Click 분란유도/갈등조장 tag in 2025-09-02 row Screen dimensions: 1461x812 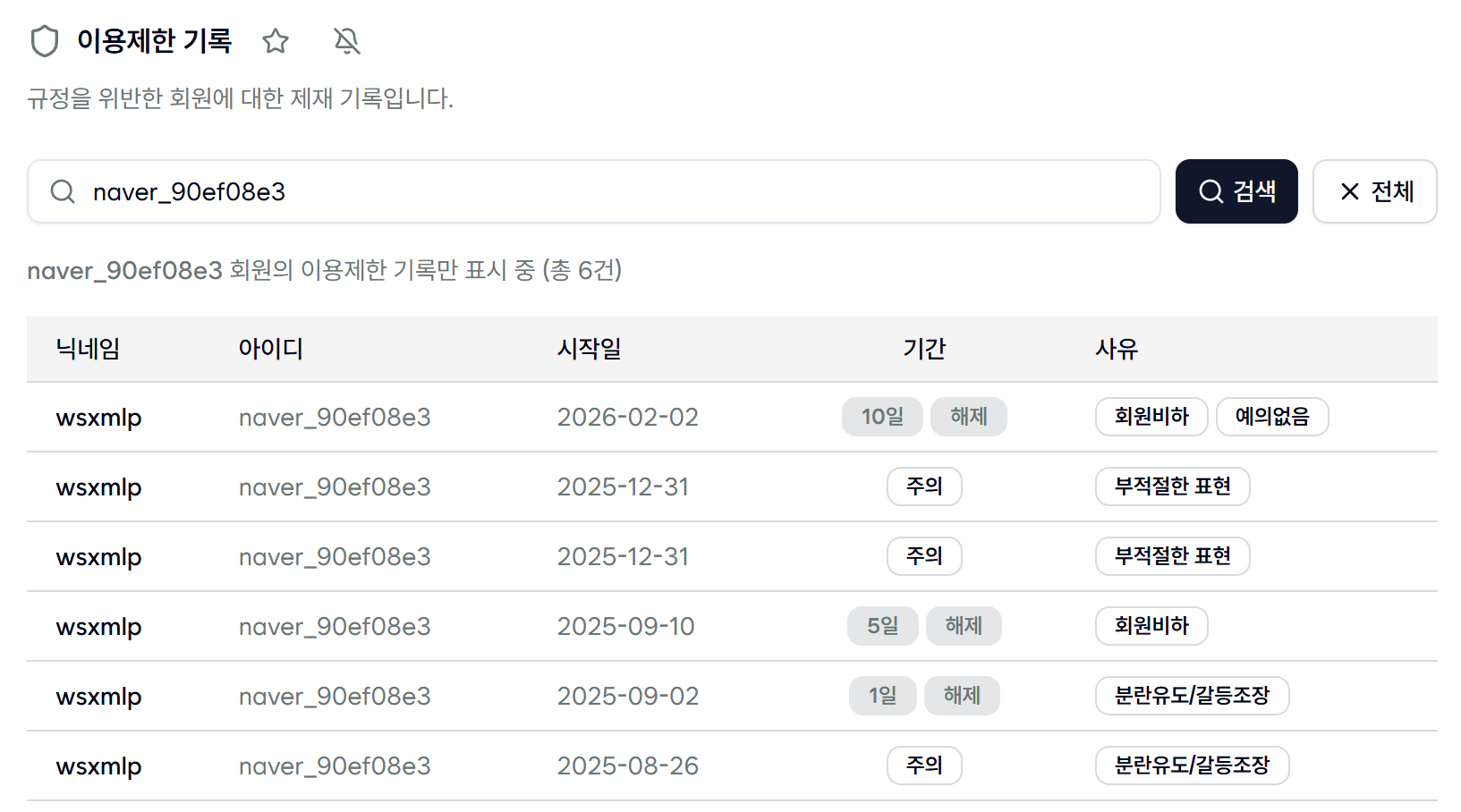[x=1192, y=696]
